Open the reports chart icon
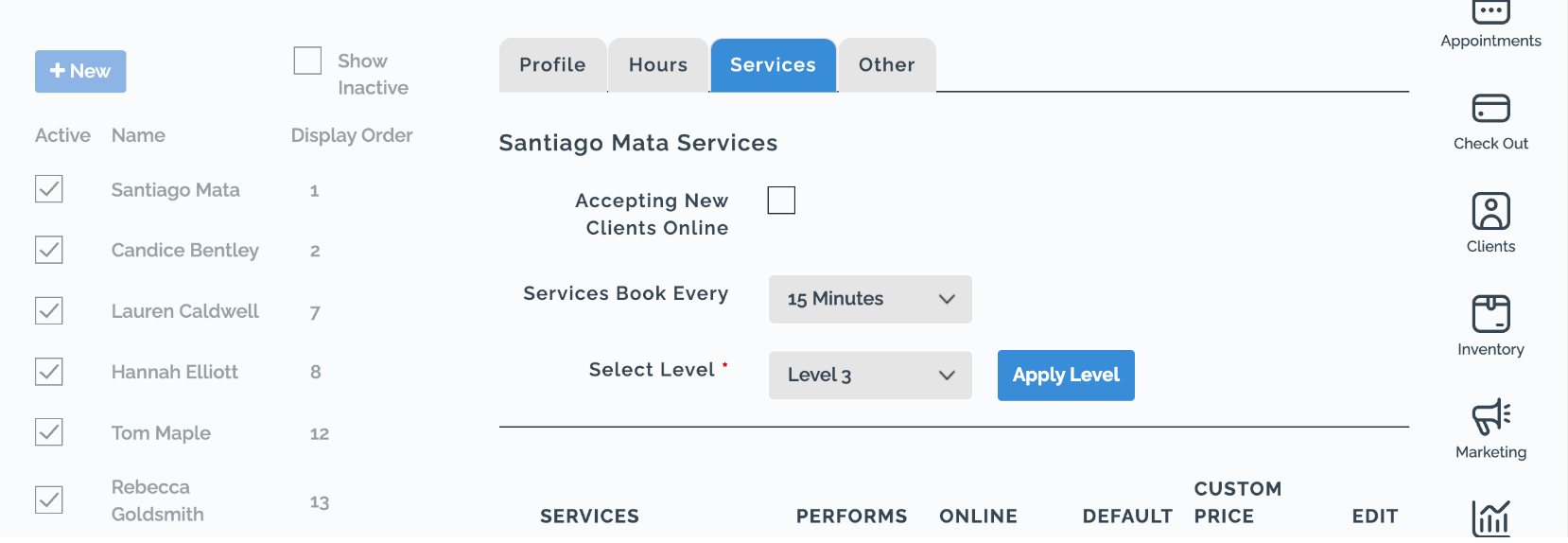1568x543 pixels. [1490, 518]
